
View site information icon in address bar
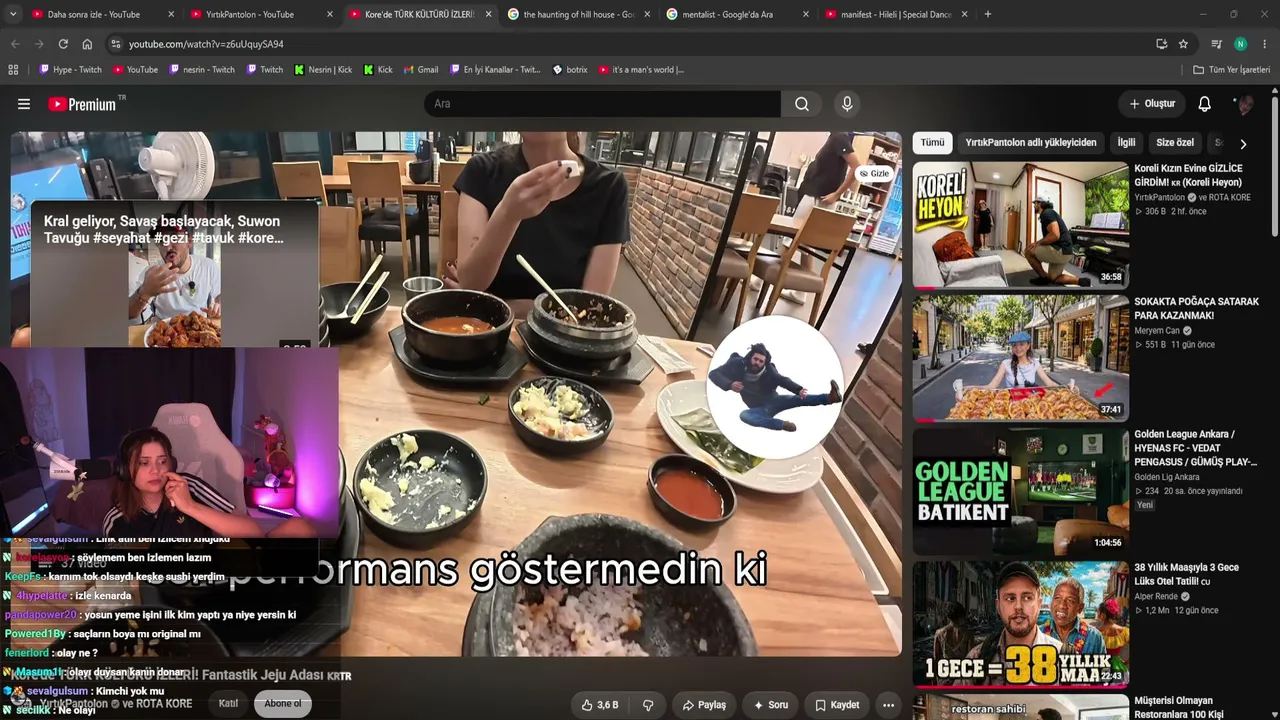[x=116, y=44]
